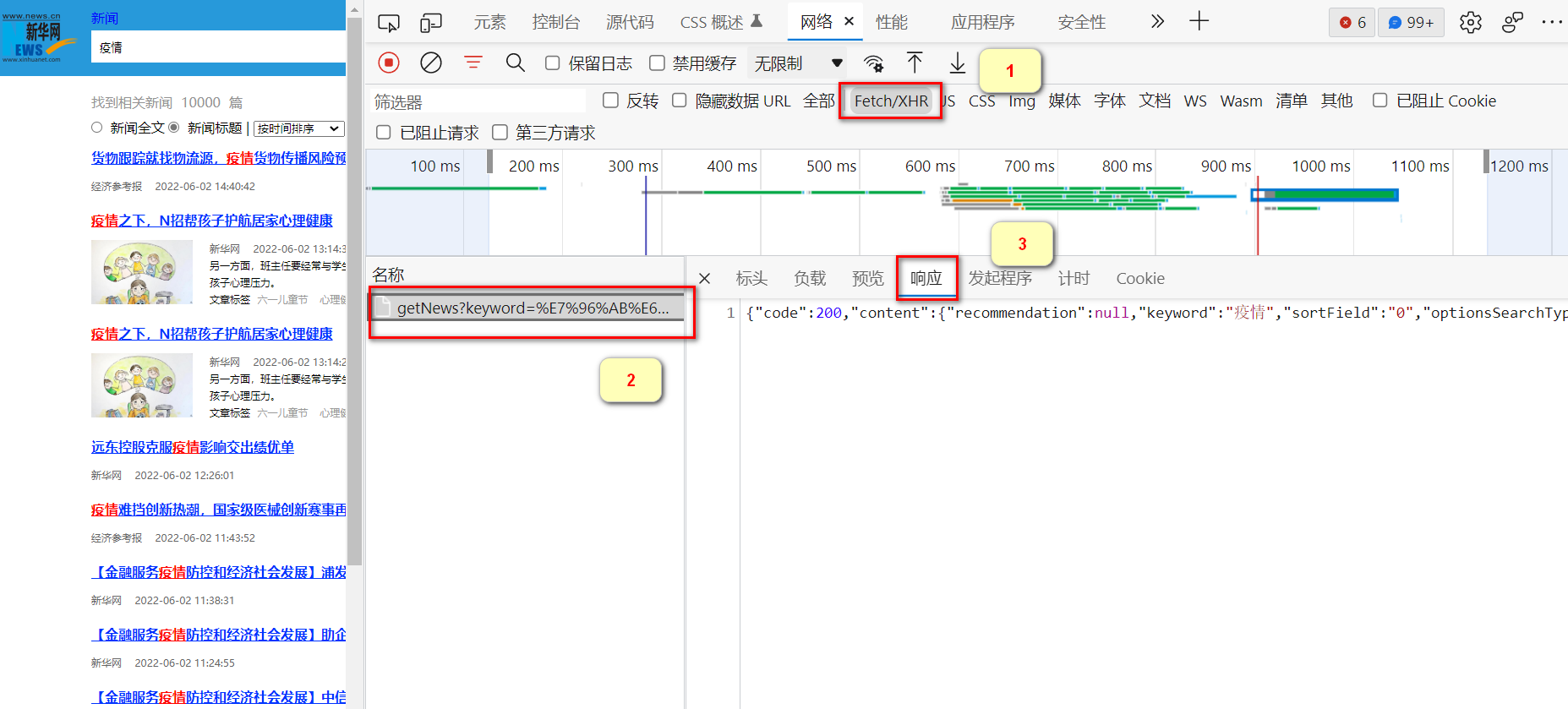Click the export HAR download arrow icon
Viewport: 1568px width, 709px height.
(x=957, y=63)
